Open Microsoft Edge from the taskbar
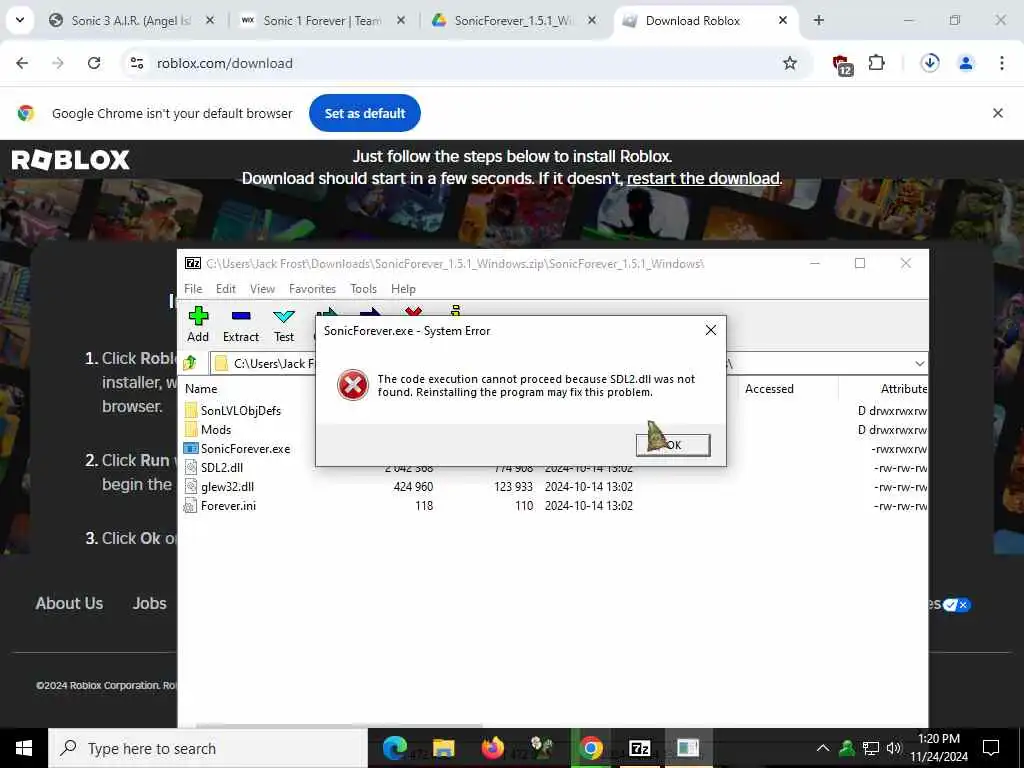 coord(395,748)
